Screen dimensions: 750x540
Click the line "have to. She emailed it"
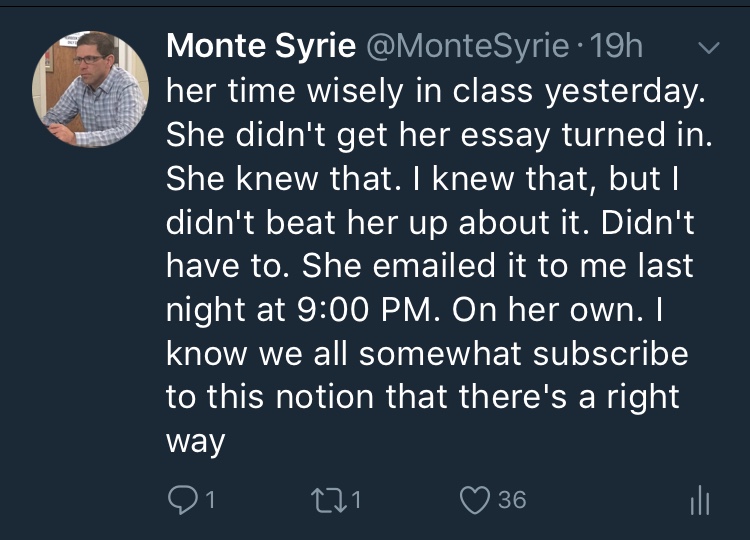tap(428, 266)
